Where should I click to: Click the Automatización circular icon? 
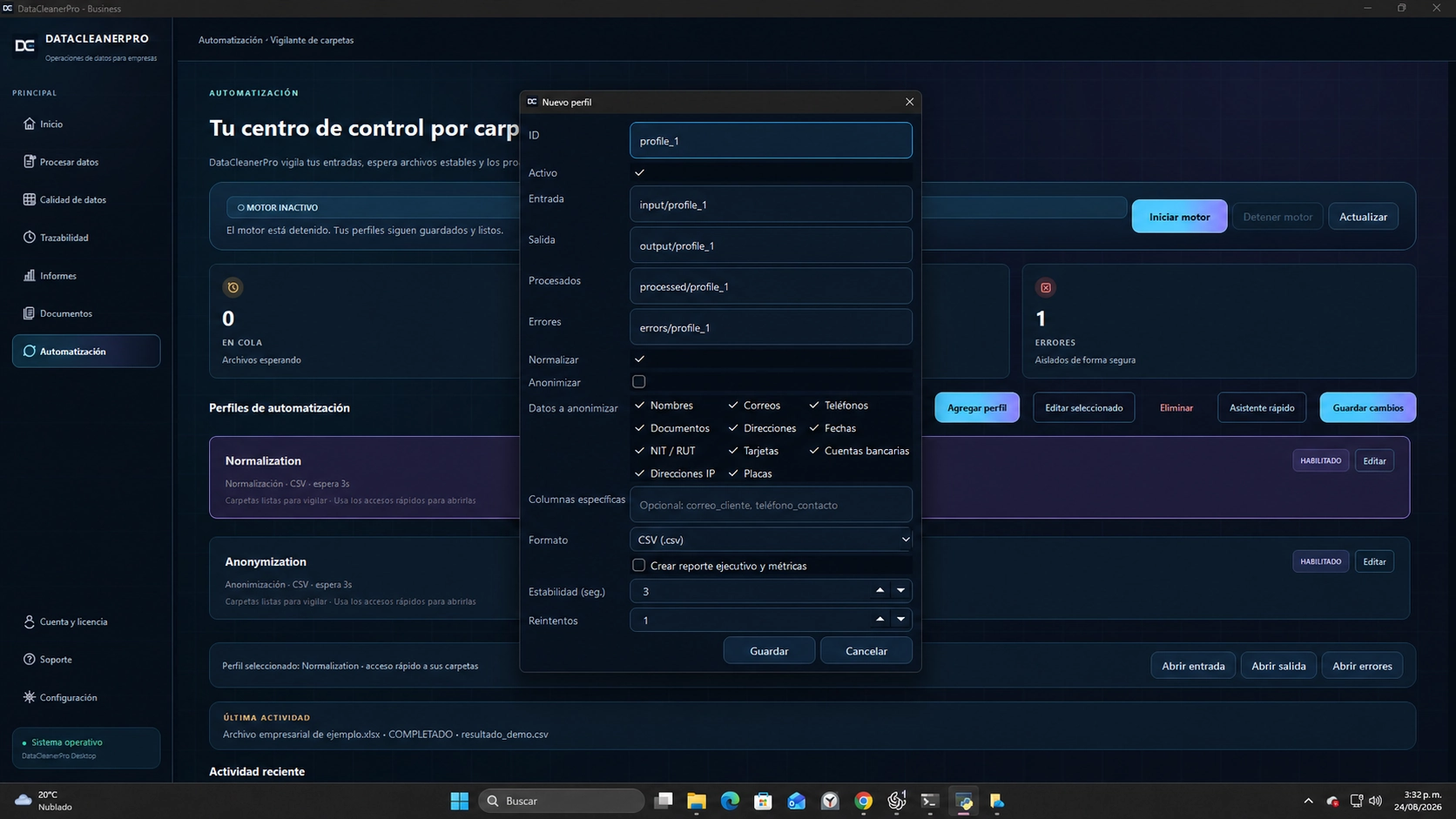tap(30, 351)
